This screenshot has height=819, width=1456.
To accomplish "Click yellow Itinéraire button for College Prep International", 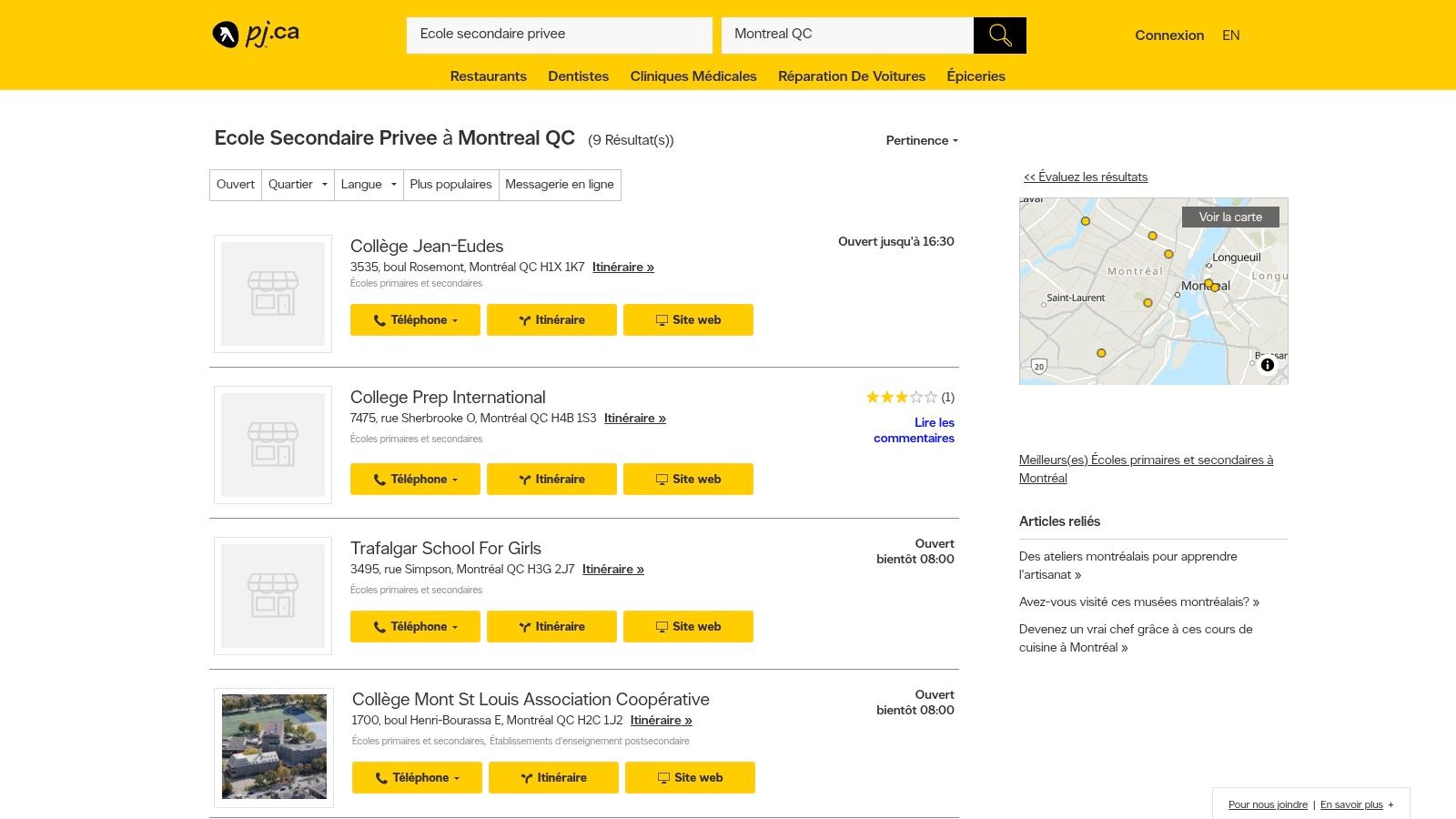I will click(x=551, y=480).
